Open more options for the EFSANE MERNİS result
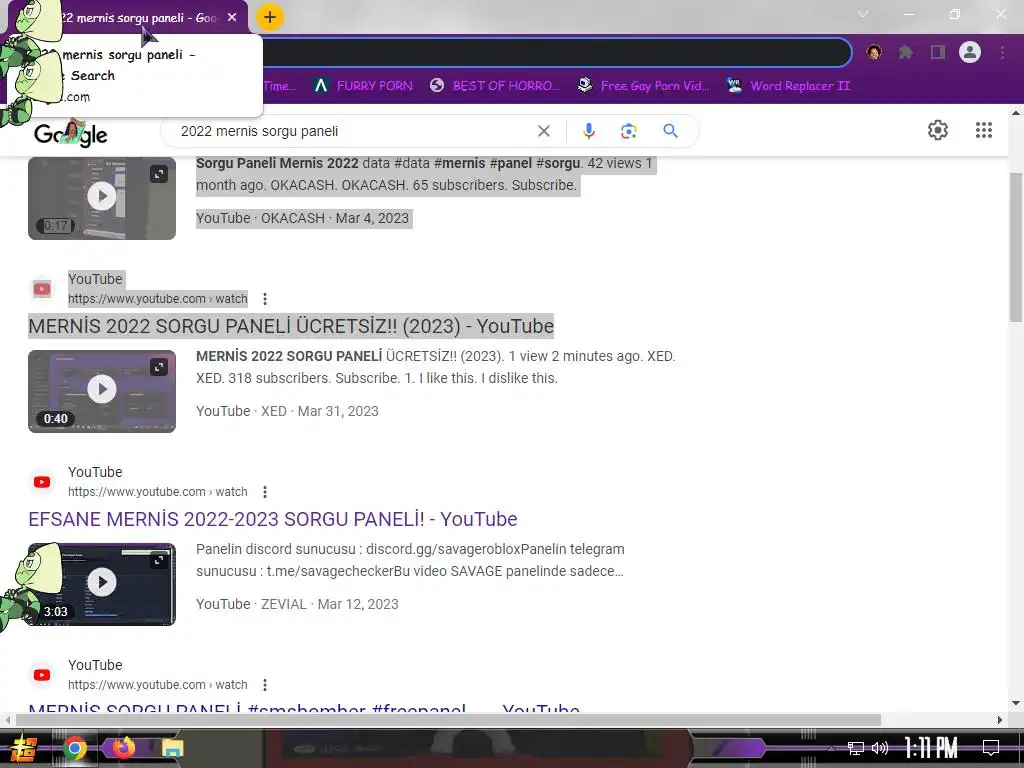This screenshot has height=768, width=1024. [264, 492]
